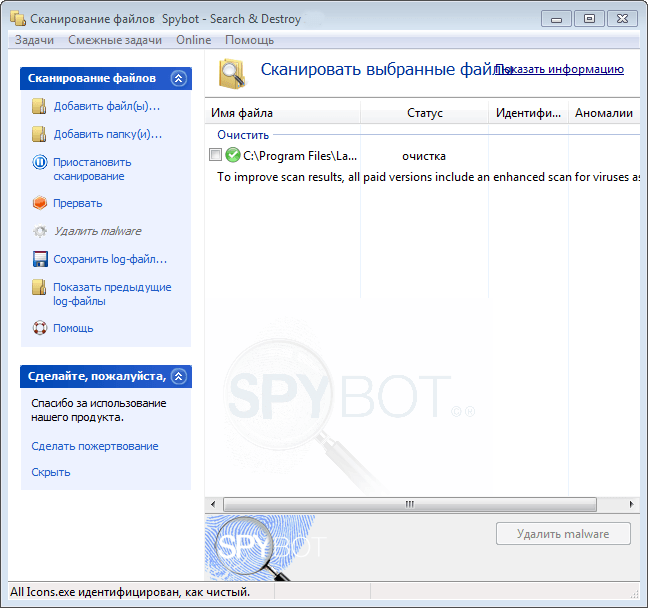Click the Удалить malware button at bottom
The image size is (648, 608).
pyautogui.click(x=563, y=534)
